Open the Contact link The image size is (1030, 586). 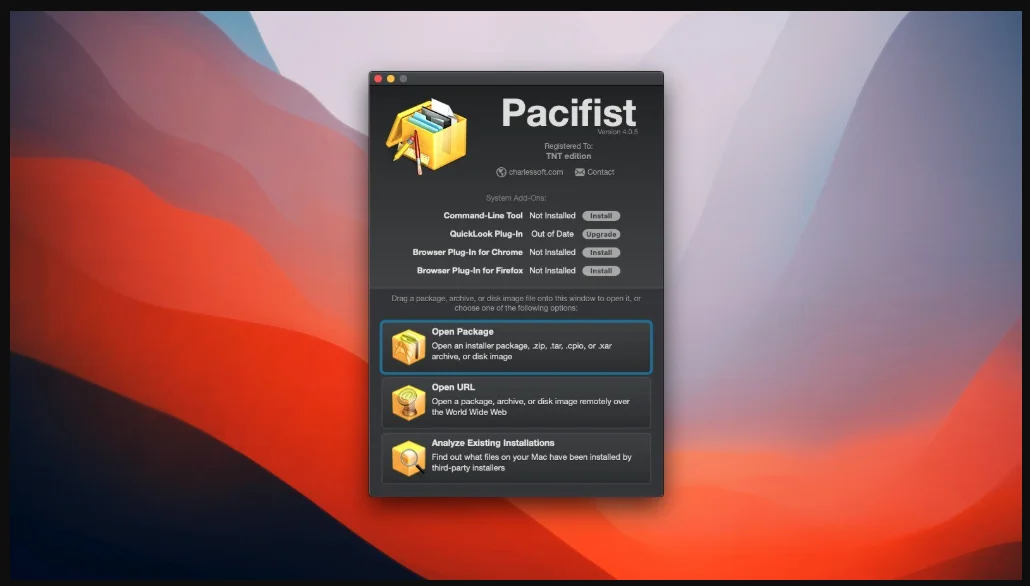(x=600, y=172)
